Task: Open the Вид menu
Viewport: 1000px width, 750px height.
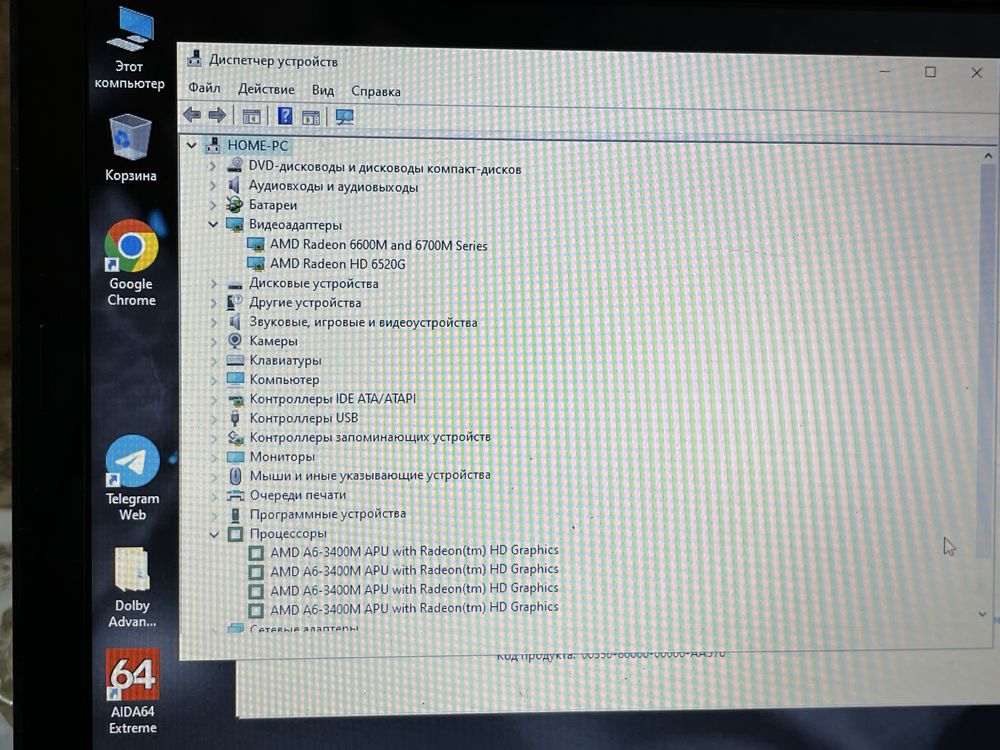Action: click(x=323, y=91)
